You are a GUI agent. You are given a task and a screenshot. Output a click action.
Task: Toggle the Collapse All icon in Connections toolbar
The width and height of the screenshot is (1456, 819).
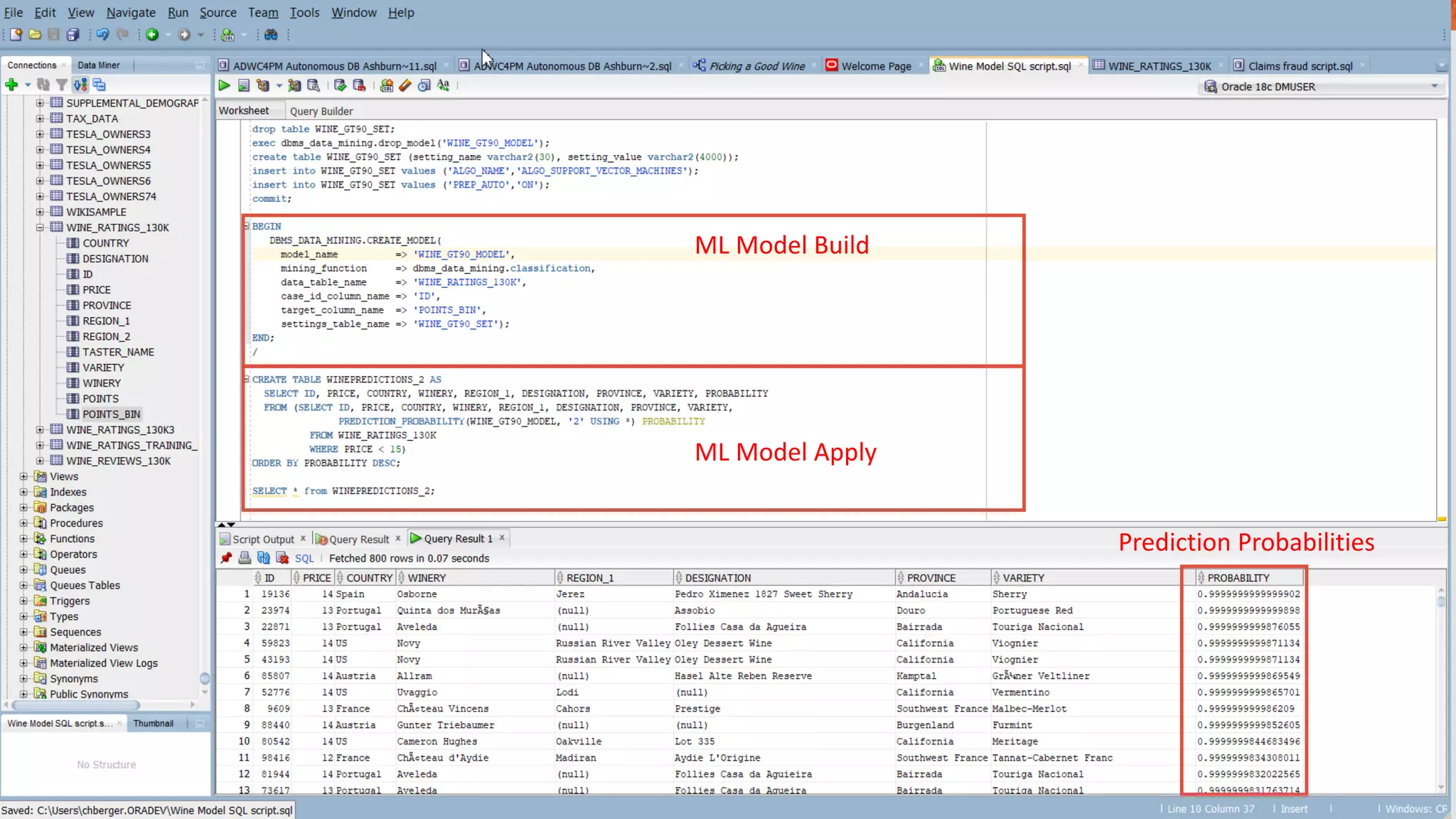[x=99, y=85]
